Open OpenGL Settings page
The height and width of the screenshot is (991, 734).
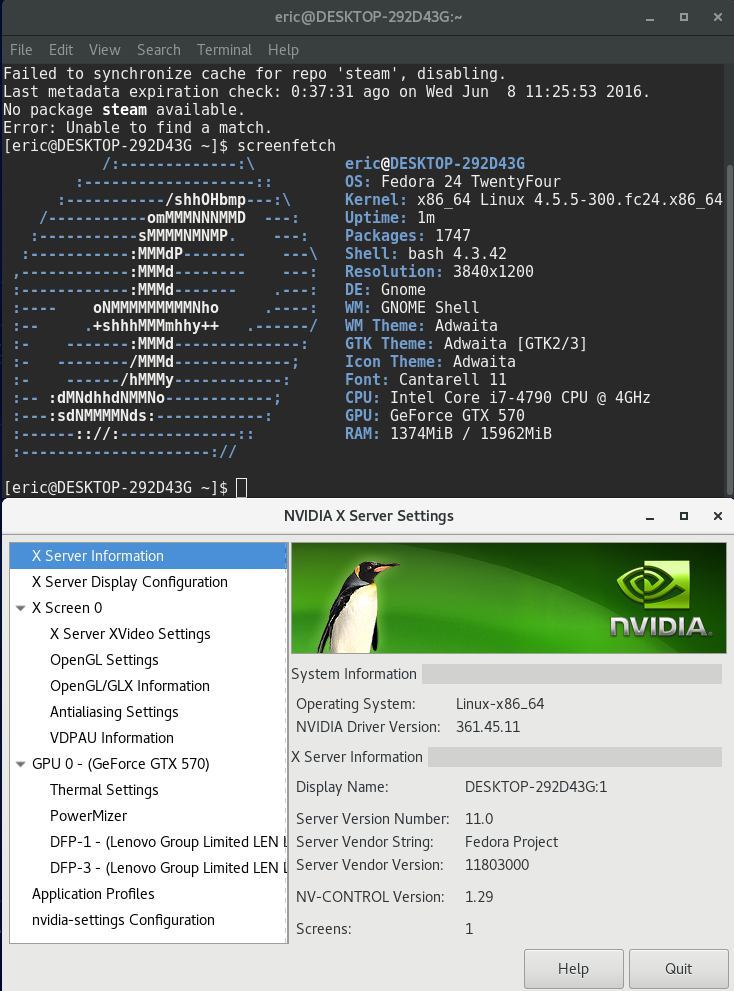click(104, 660)
